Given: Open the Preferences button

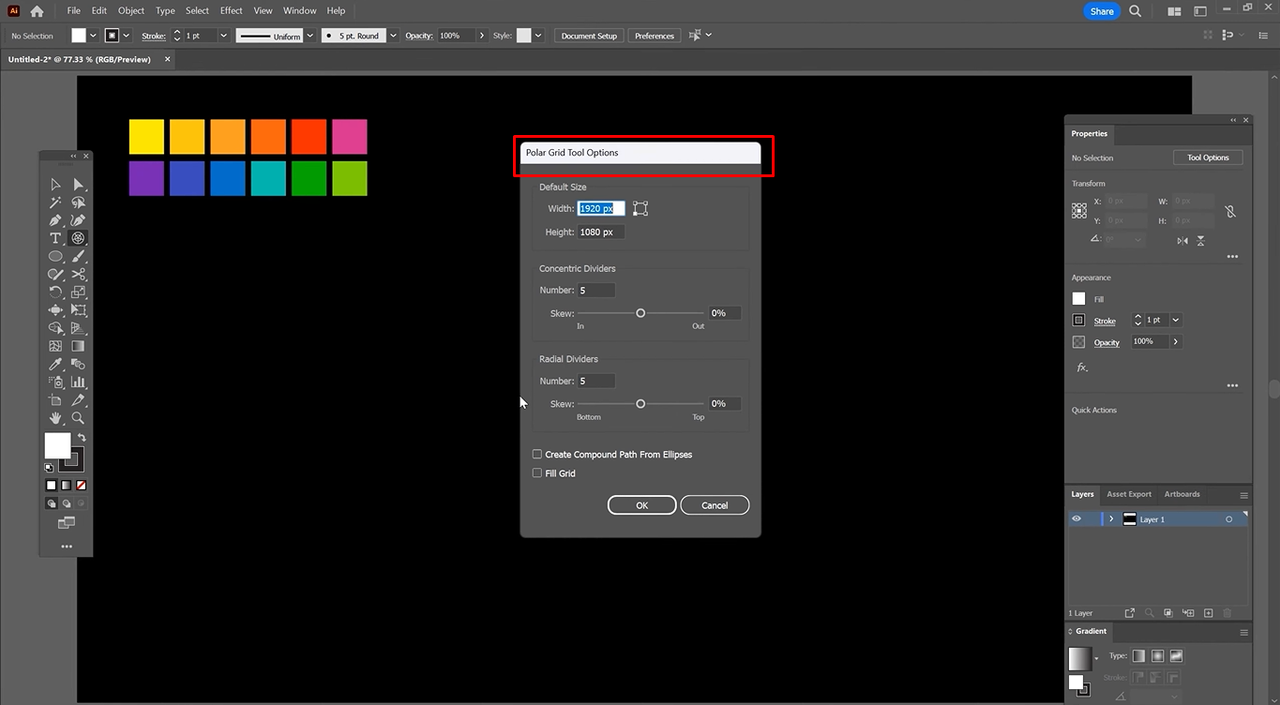Looking at the screenshot, I should coord(654,36).
